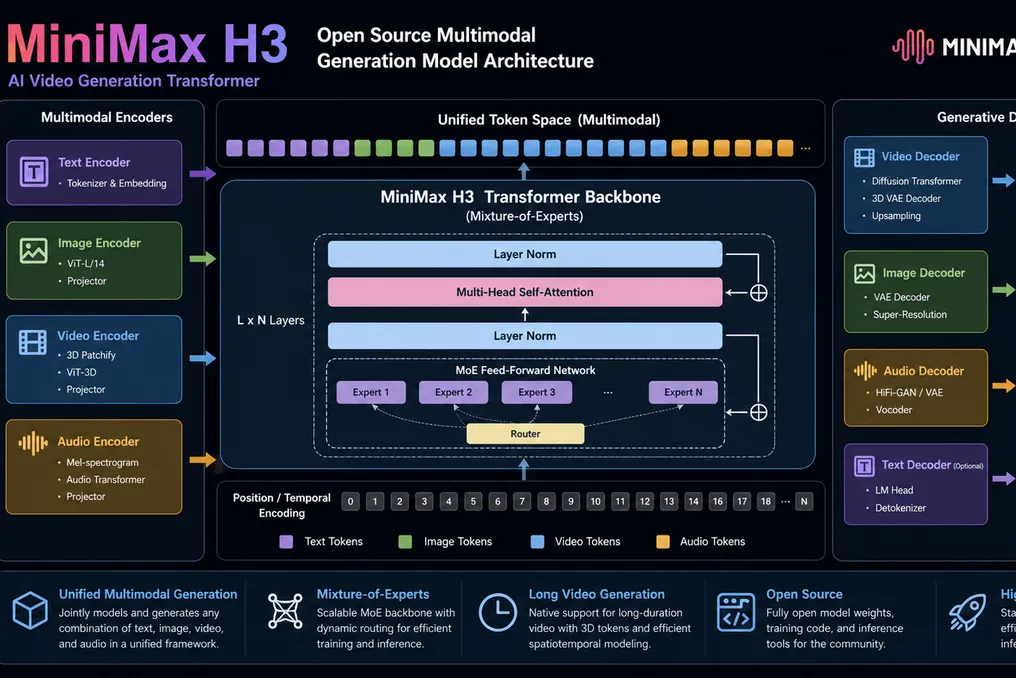Click the 'MoE Feed-Forward Network' label
The image size is (1016, 678).
click(525, 370)
